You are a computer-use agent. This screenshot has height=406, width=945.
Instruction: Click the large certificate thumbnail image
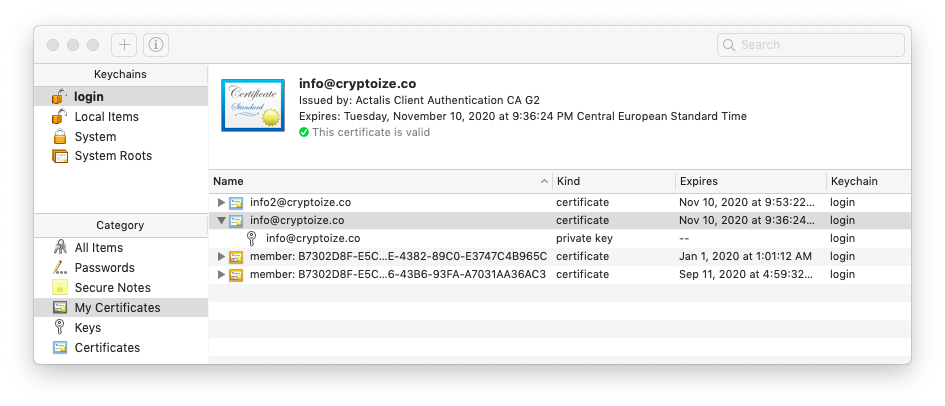click(x=253, y=105)
